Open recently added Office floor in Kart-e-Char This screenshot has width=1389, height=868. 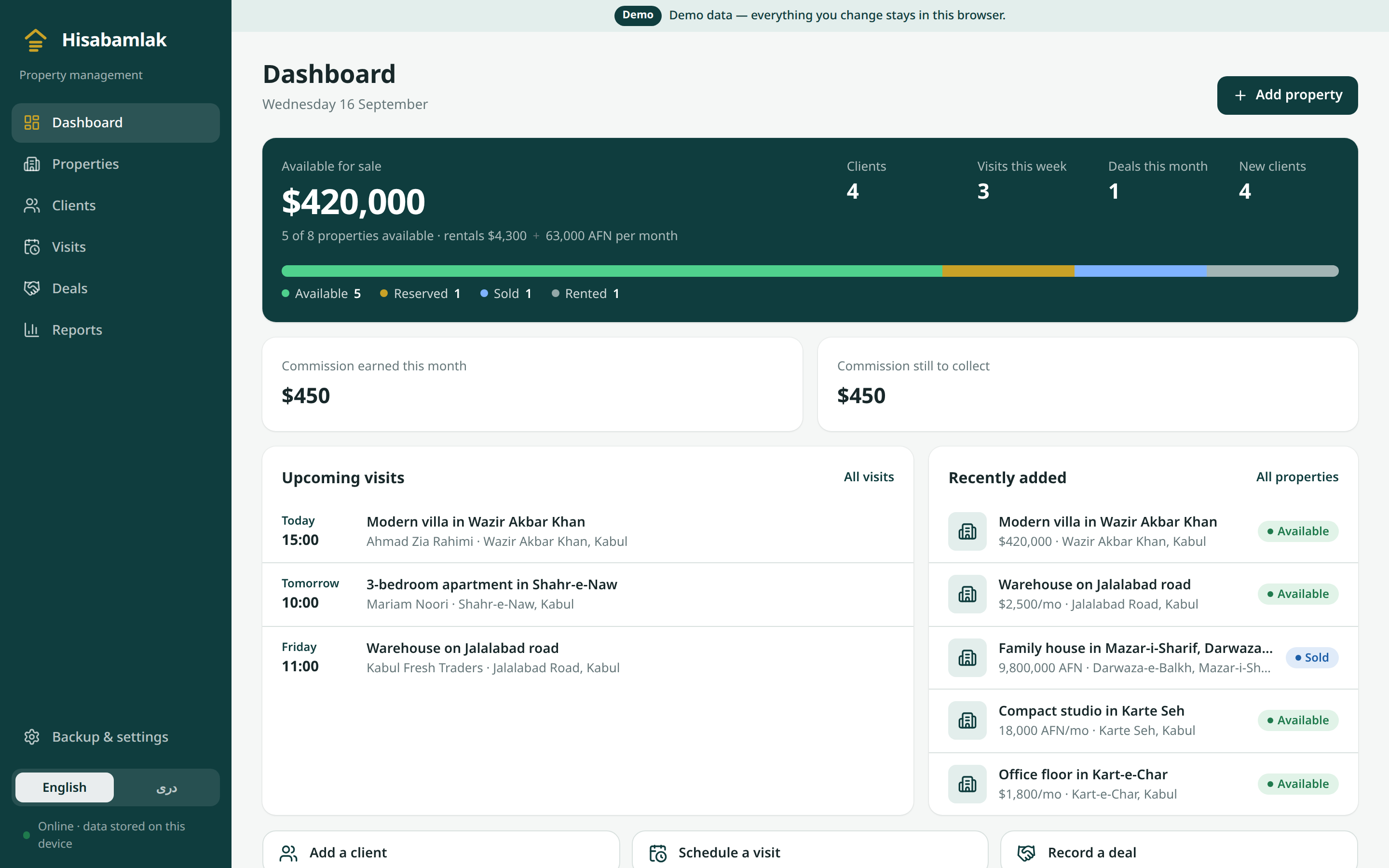[1144, 784]
